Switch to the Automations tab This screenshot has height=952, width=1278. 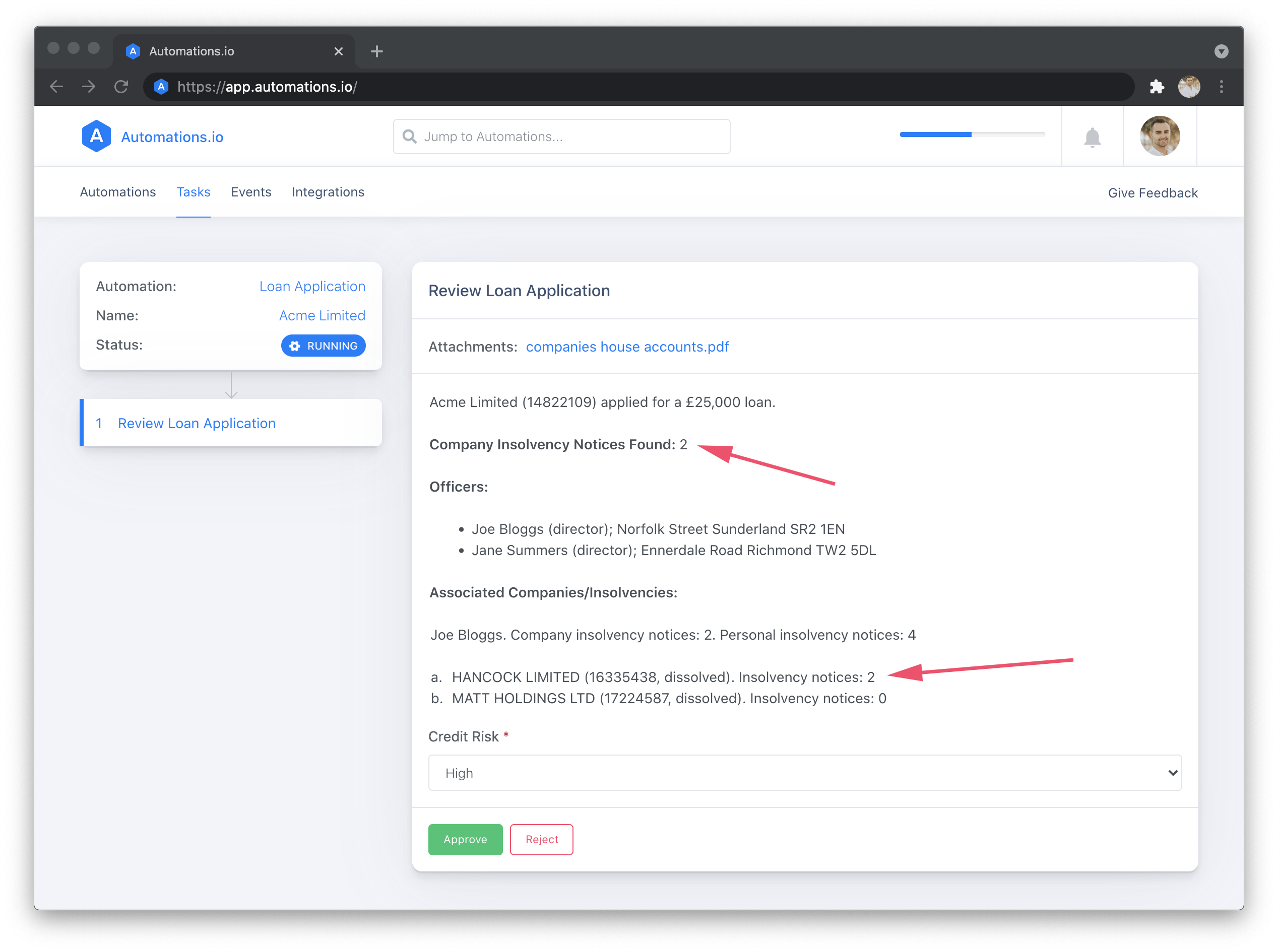(117, 192)
